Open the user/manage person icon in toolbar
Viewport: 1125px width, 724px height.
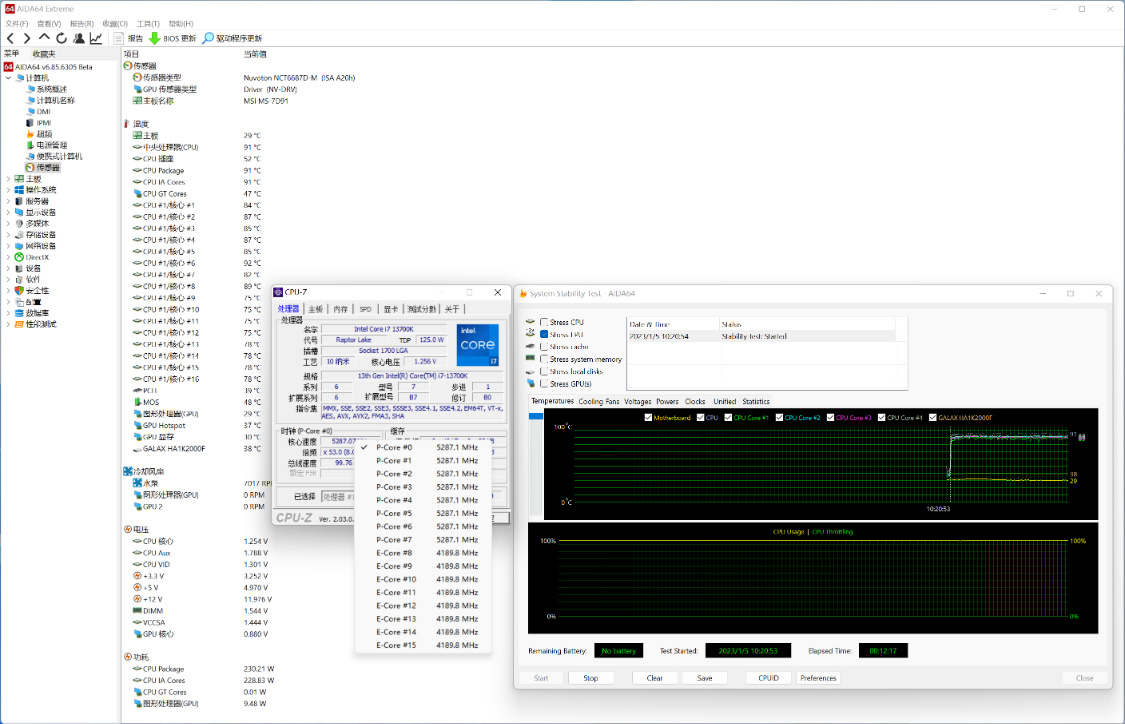(x=79, y=38)
